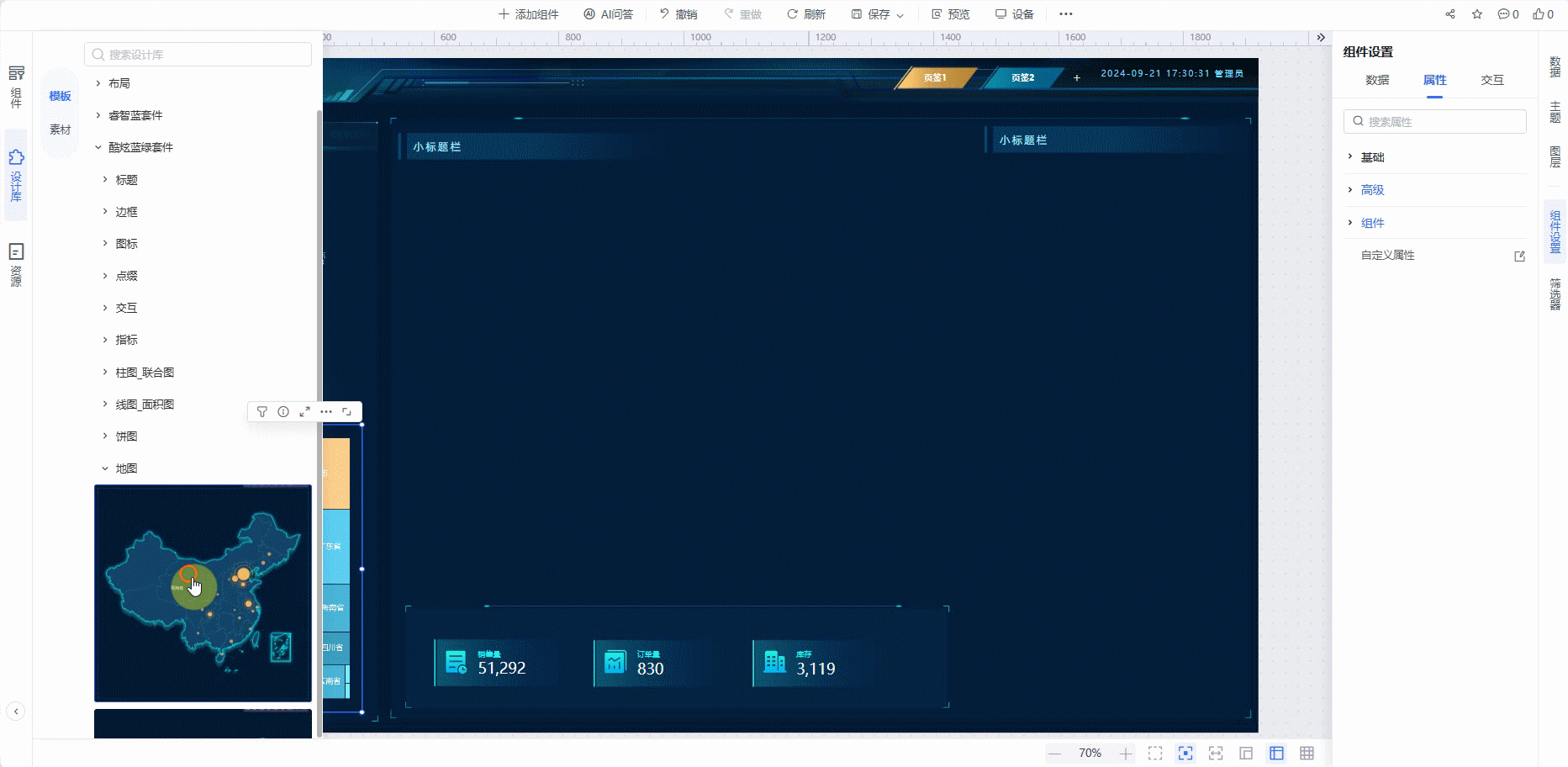Click the info circle icon on floating toolbar
1568x767 pixels.
pyautogui.click(x=283, y=412)
